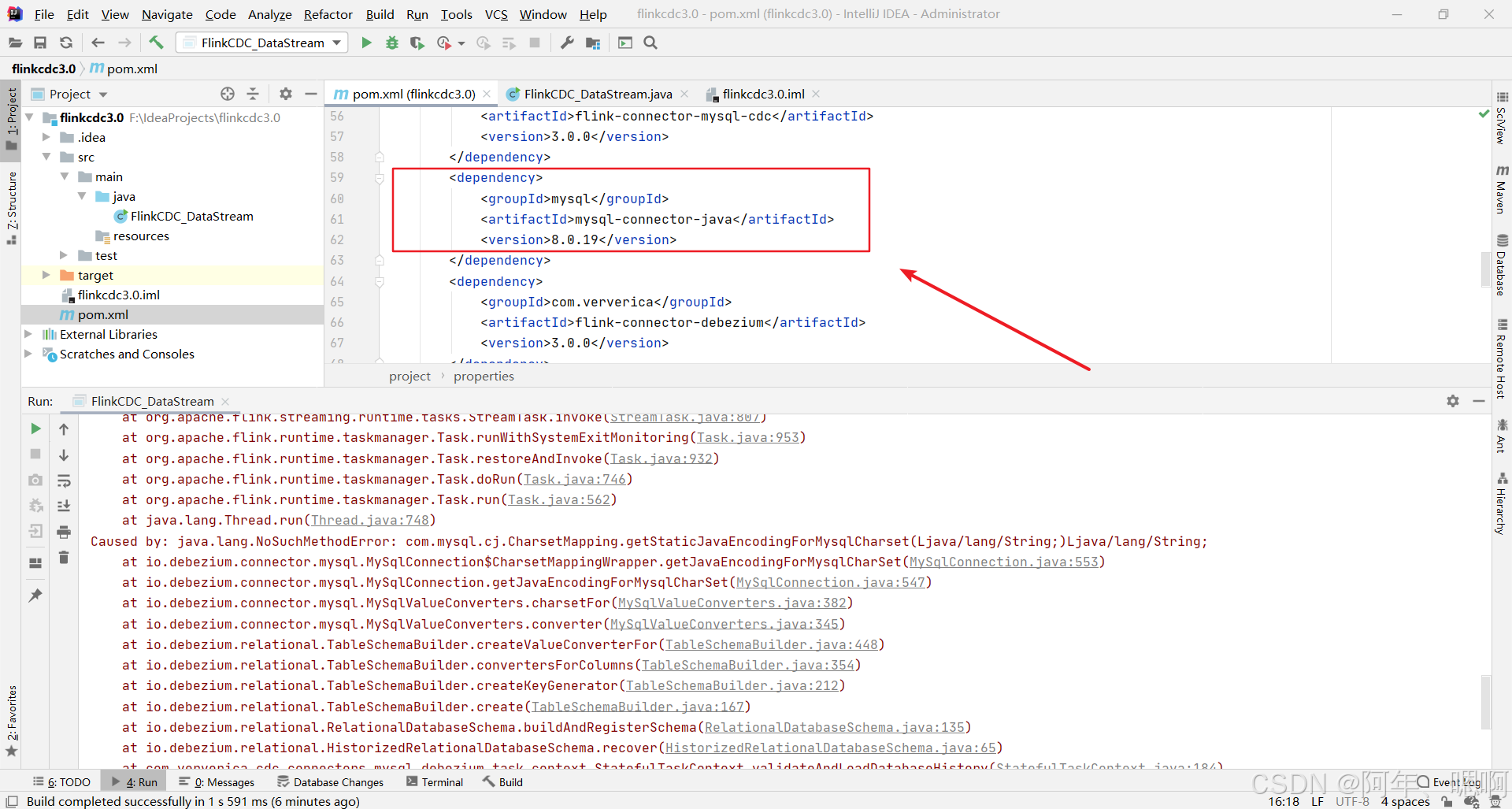Hide the Project tool window

[x=311, y=94]
